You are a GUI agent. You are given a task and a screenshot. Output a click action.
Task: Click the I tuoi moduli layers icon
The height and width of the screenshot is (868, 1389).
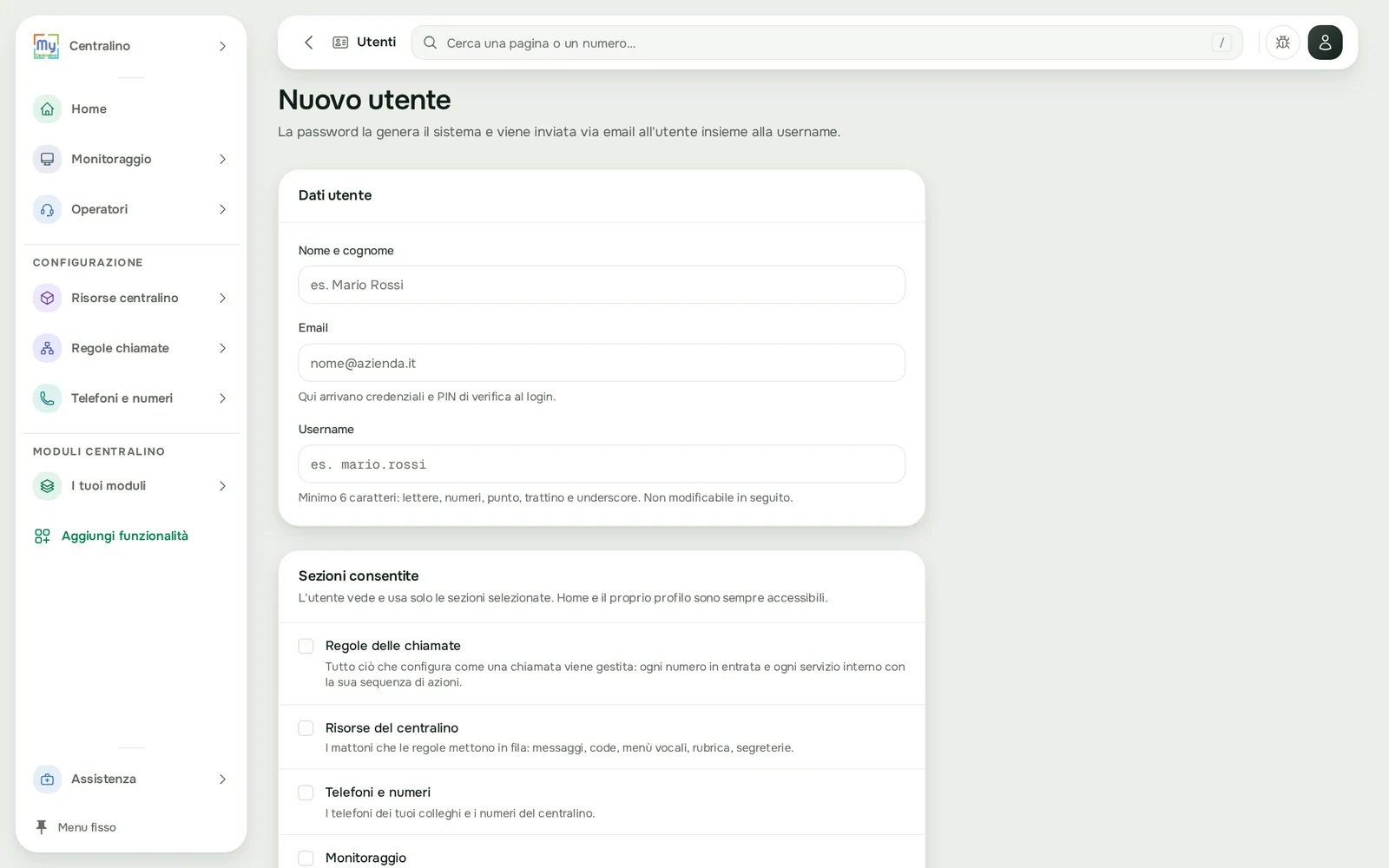(47, 486)
